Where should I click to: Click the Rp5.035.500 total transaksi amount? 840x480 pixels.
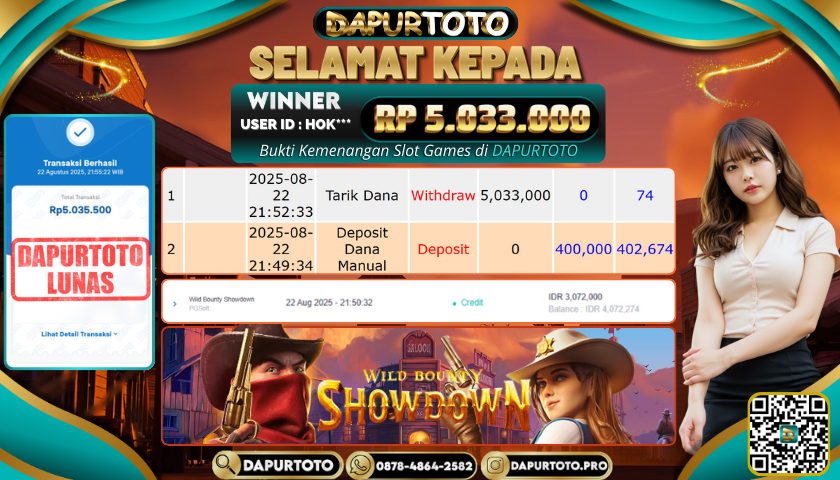click(x=80, y=210)
